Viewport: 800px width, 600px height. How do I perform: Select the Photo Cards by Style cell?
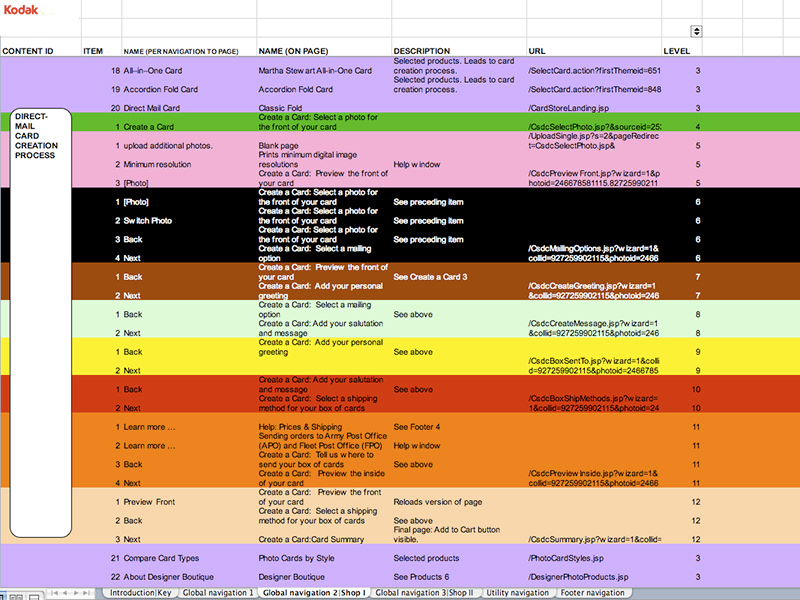296,558
